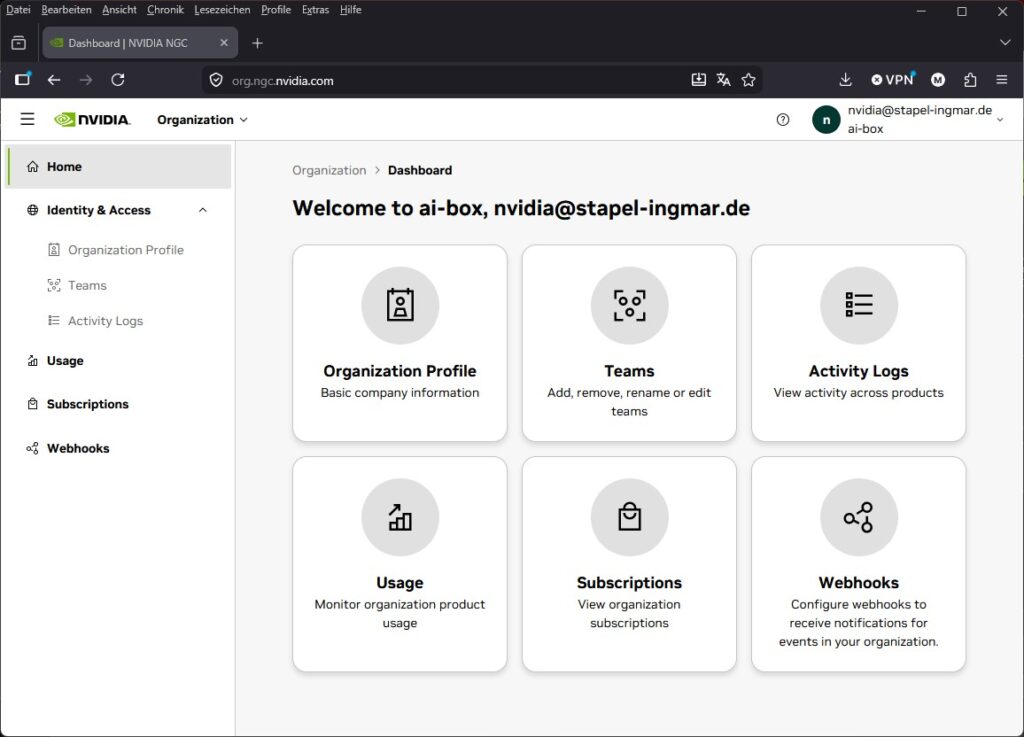Open the Chronik menu
The height and width of the screenshot is (737, 1024).
165,10
